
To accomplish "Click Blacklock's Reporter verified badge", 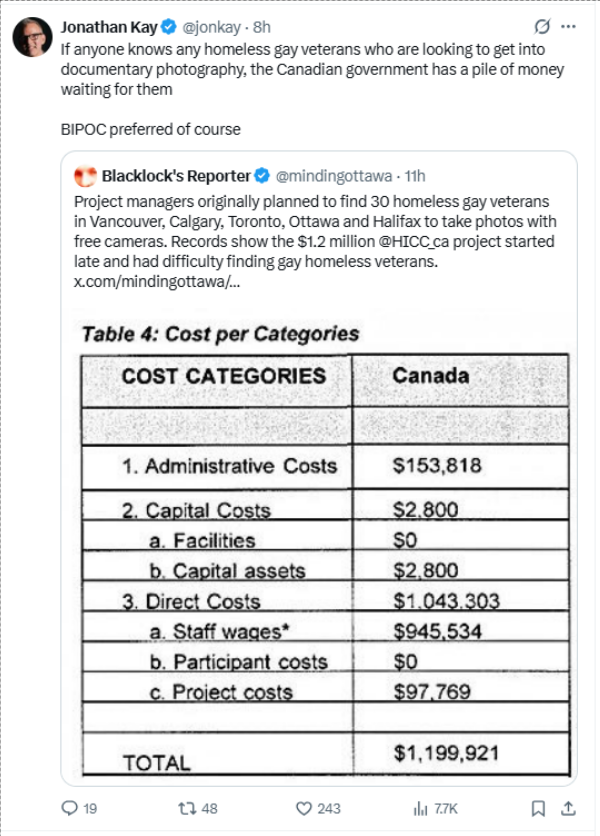I will pos(262,176).
